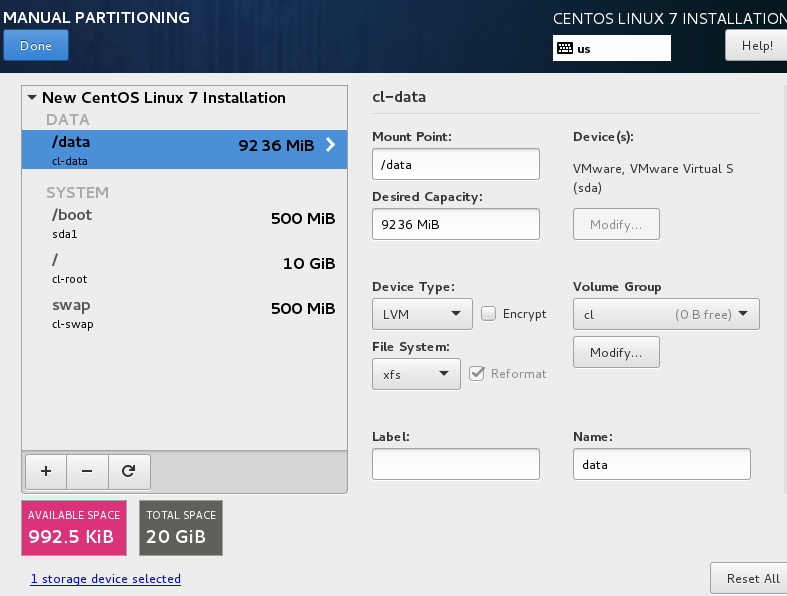Click the empty Label input field

coord(456,464)
